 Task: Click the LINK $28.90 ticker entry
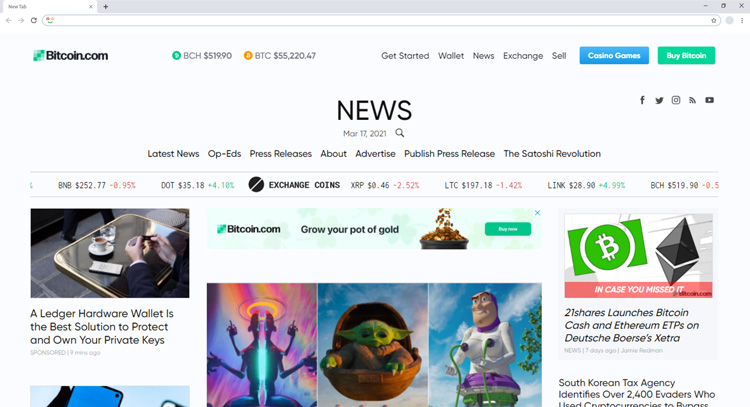[586, 185]
